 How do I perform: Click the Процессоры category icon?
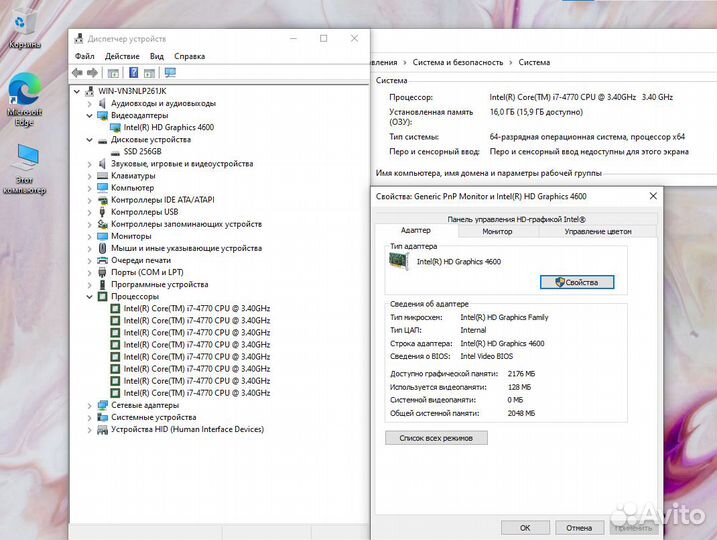click(102, 297)
